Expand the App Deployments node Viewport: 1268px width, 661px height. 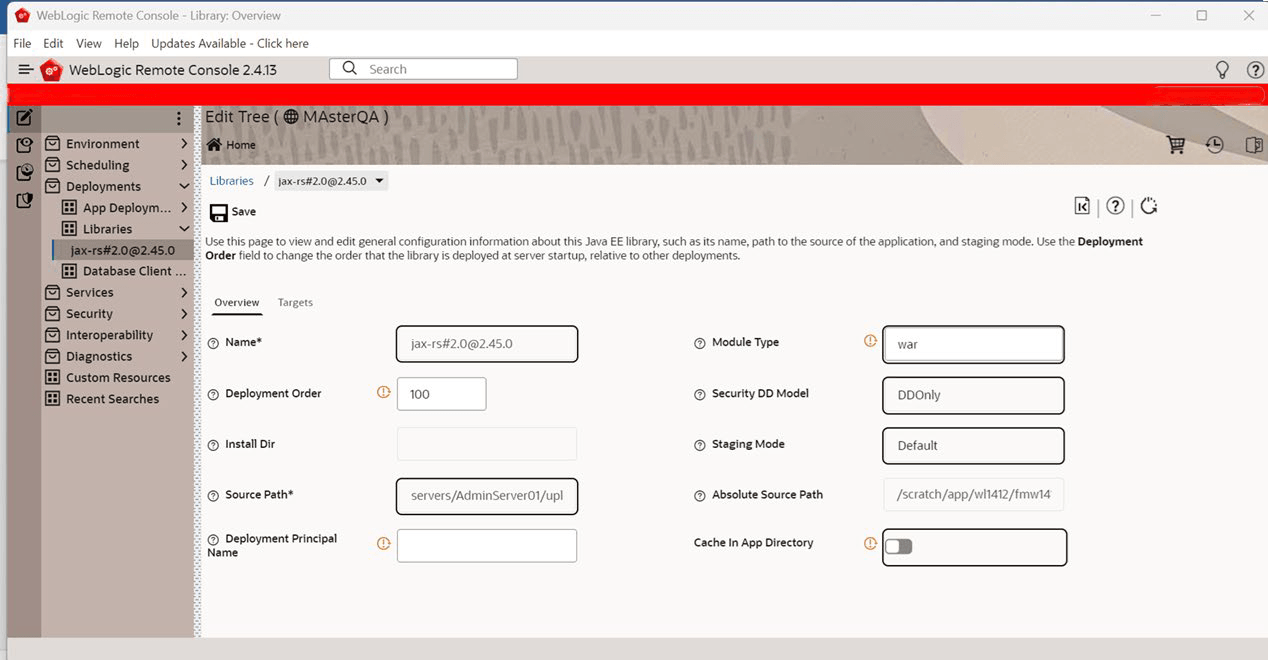[x=184, y=208]
